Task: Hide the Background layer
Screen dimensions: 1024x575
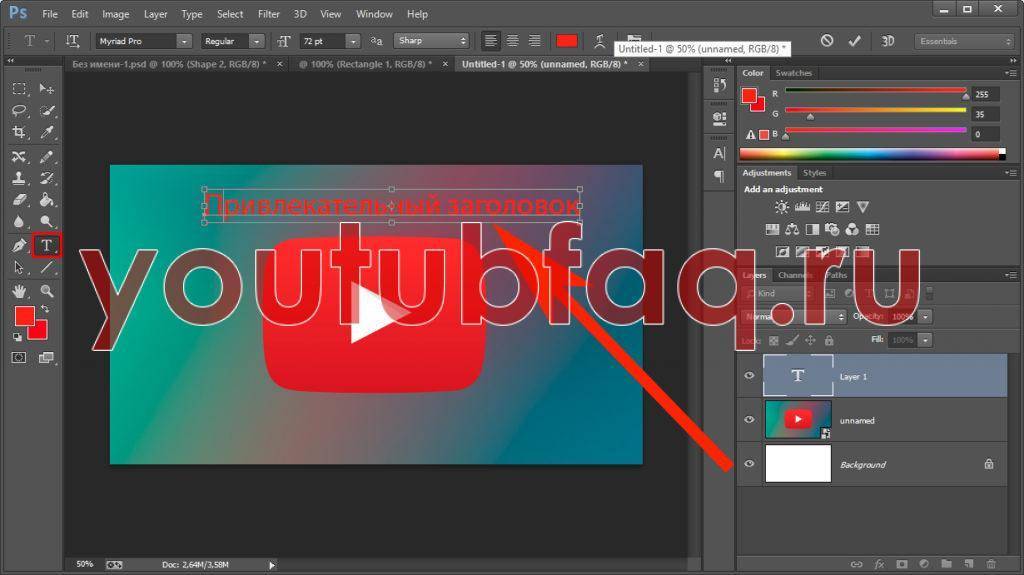Action: click(749, 464)
